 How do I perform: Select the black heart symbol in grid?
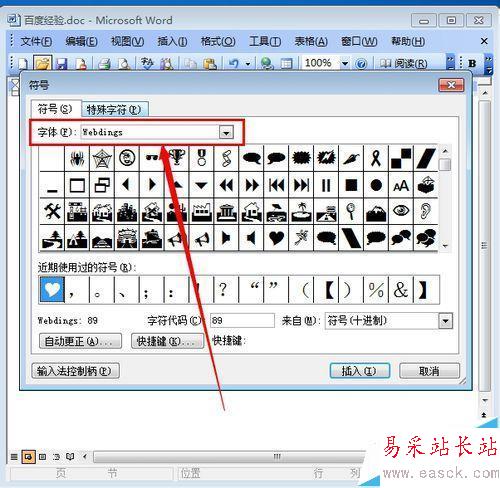pyautogui.click(x=276, y=238)
